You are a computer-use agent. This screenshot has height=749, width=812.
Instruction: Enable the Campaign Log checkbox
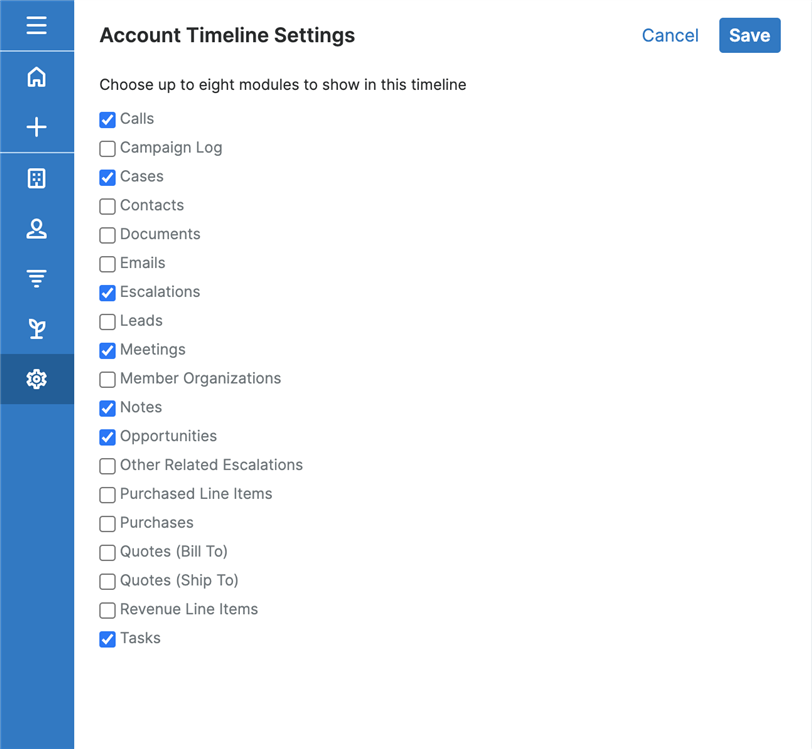pyautogui.click(x=108, y=149)
